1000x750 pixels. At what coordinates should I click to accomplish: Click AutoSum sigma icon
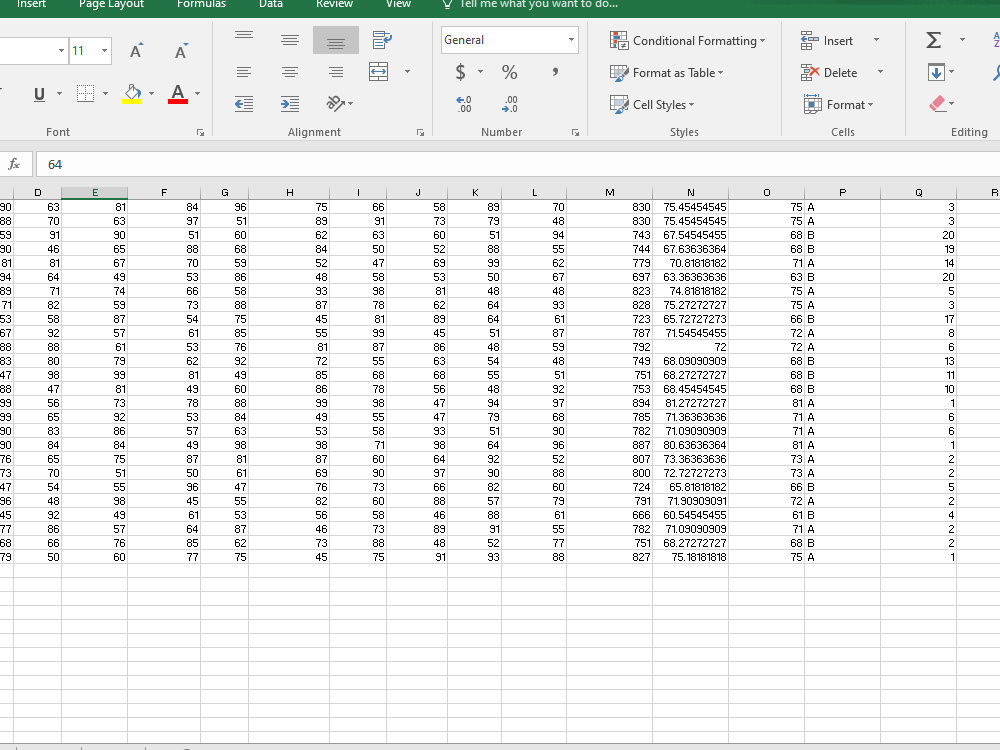[x=934, y=40]
